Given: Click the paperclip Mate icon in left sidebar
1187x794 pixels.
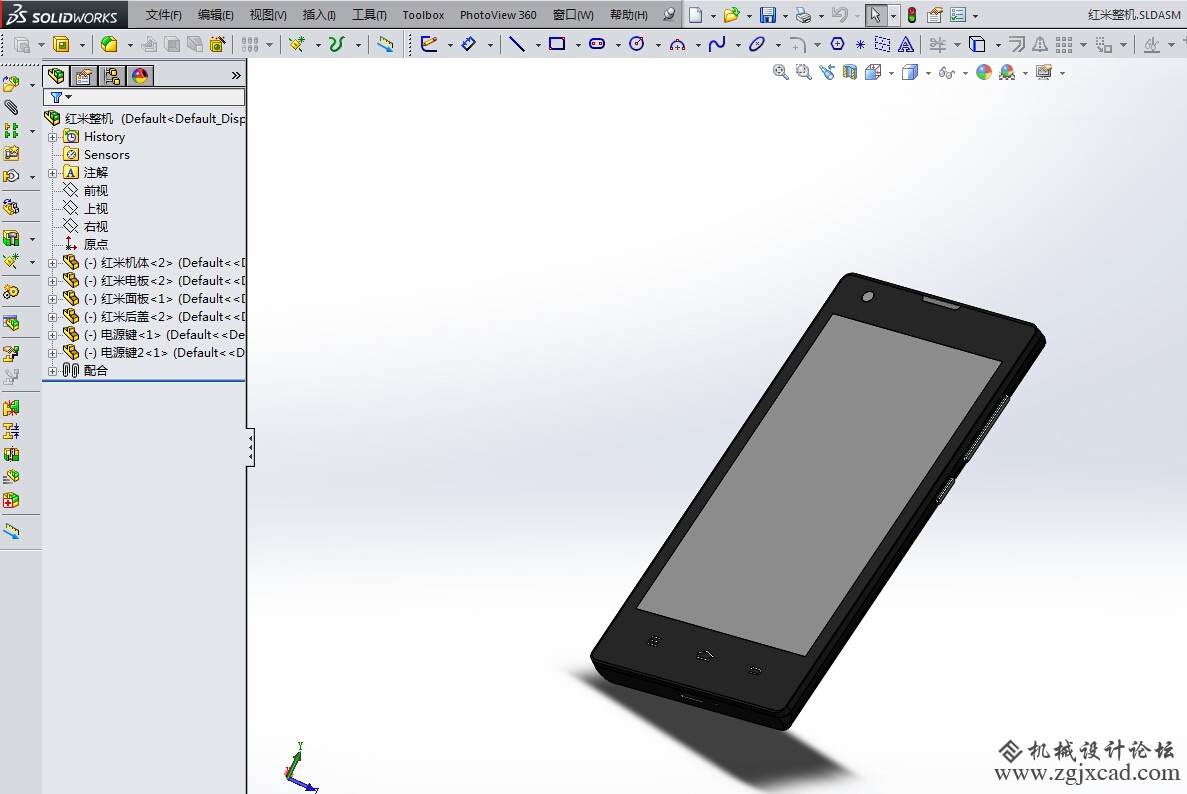Looking at the screenshot, I should (x=11, y=107).
